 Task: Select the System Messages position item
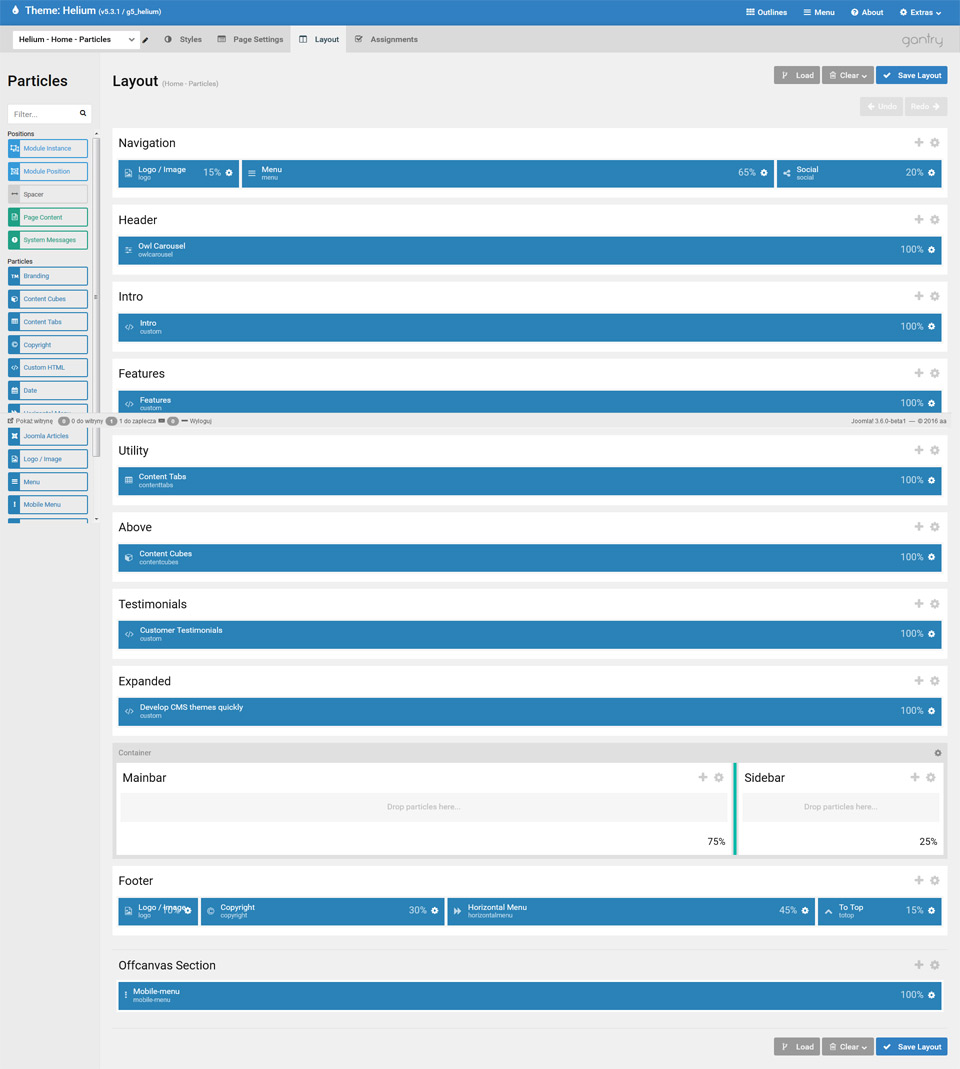click(48, 240)
